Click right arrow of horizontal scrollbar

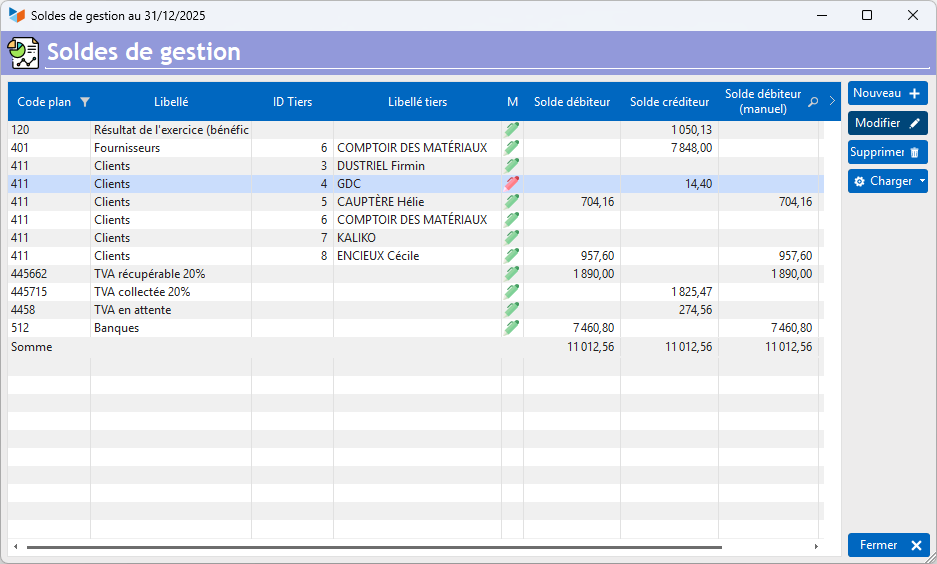pyautogui.click(x=816, y=547)
